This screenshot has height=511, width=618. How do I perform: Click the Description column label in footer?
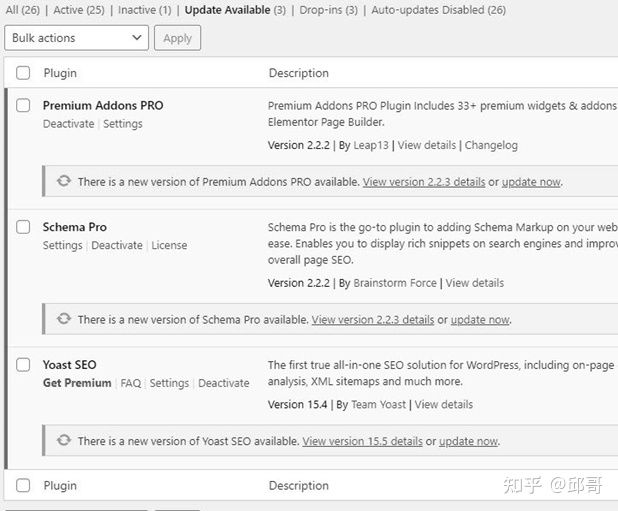(x=298, y=485)
